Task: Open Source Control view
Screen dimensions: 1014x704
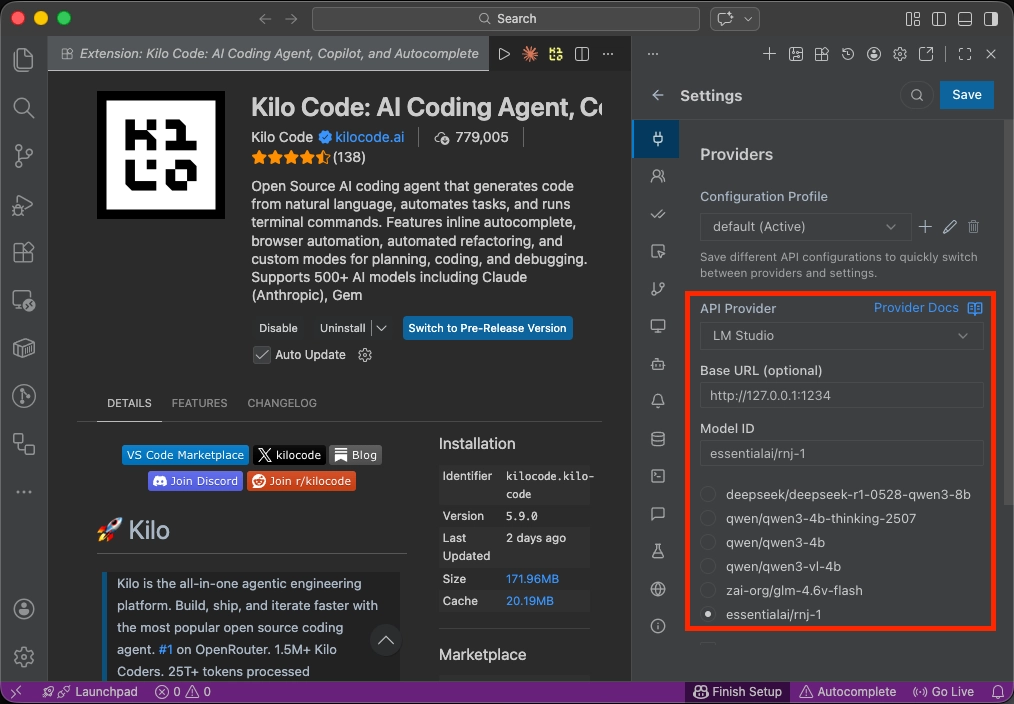Action: [x=24, y=156]
